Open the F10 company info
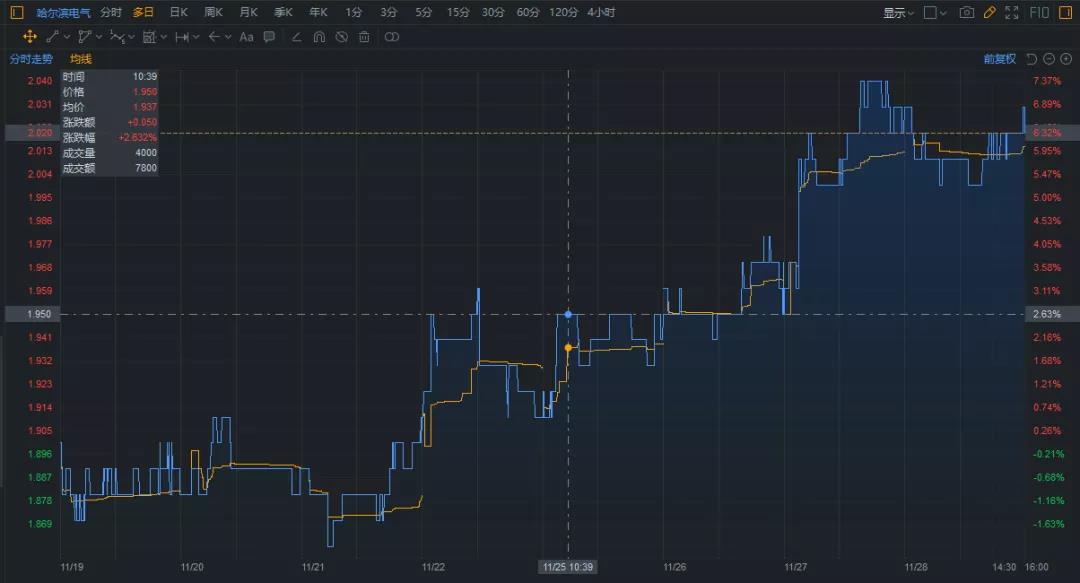Viewport: 1080px width, 583px height. (x=1040, y=12)
